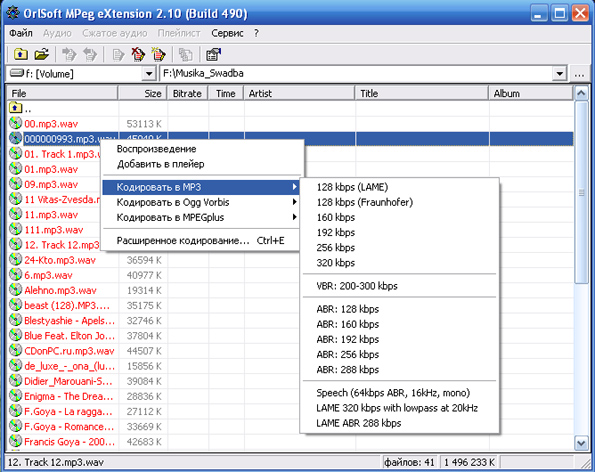Expand Кодировать в MP3 submenu

pos(201,187)
